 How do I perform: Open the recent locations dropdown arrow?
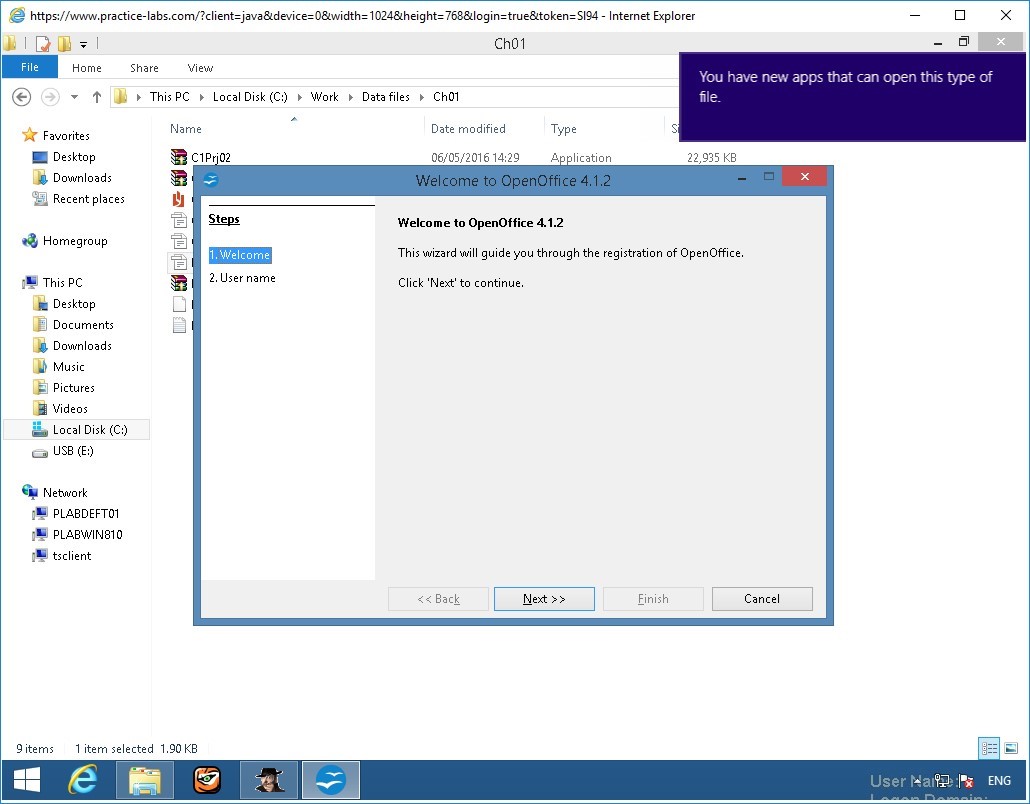click(74, 97)
